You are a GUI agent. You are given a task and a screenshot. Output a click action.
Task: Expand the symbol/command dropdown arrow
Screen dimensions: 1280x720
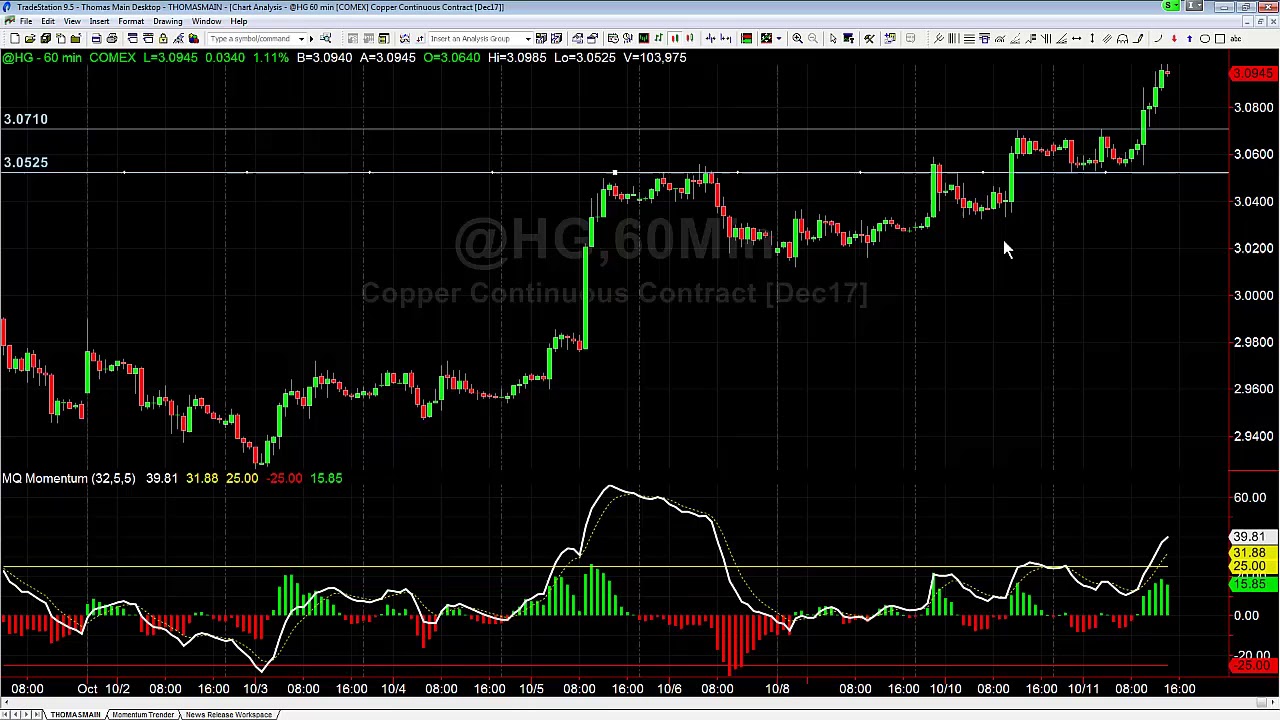coord(301,38)
